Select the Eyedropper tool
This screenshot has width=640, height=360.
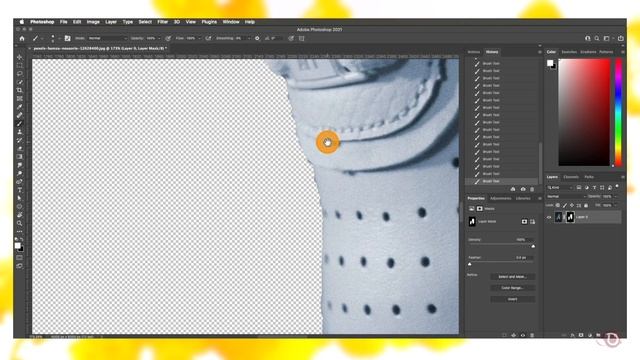point(20,107)
